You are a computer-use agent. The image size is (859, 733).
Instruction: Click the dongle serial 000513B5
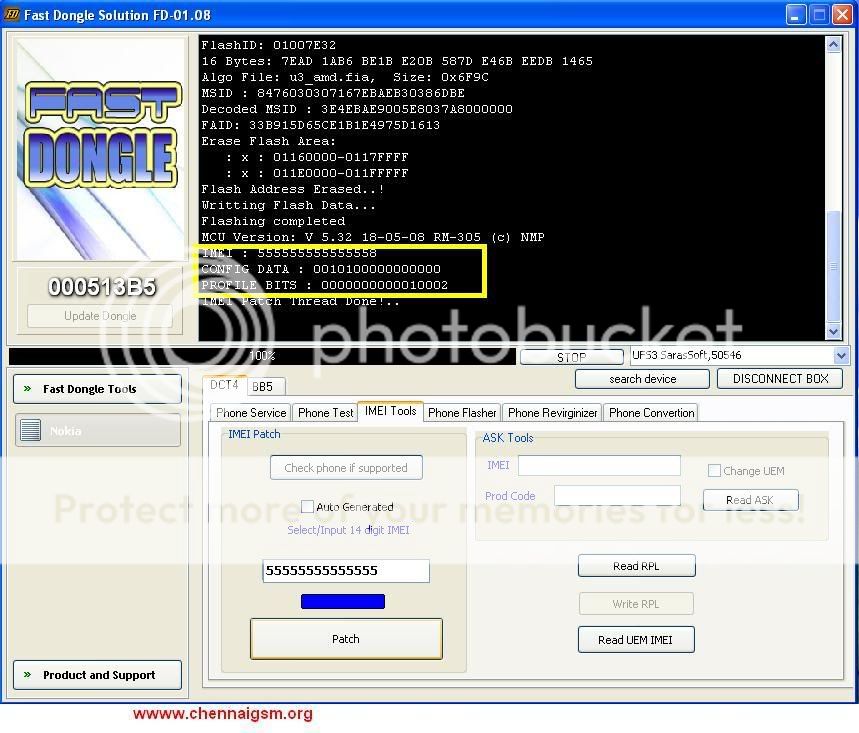click(x=102, y=287)
